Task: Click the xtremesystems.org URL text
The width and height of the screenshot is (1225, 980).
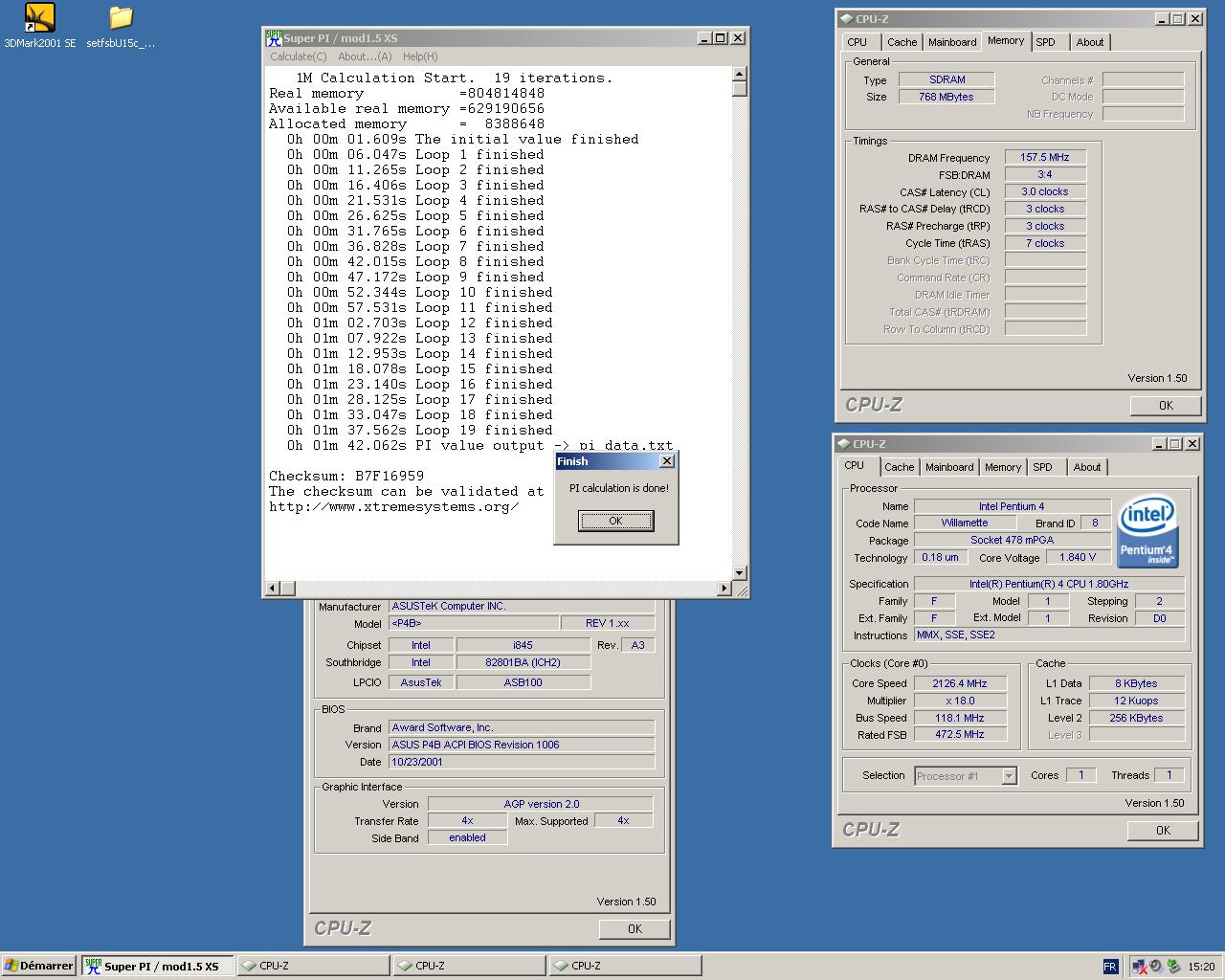Action: [x=394, y=506]
